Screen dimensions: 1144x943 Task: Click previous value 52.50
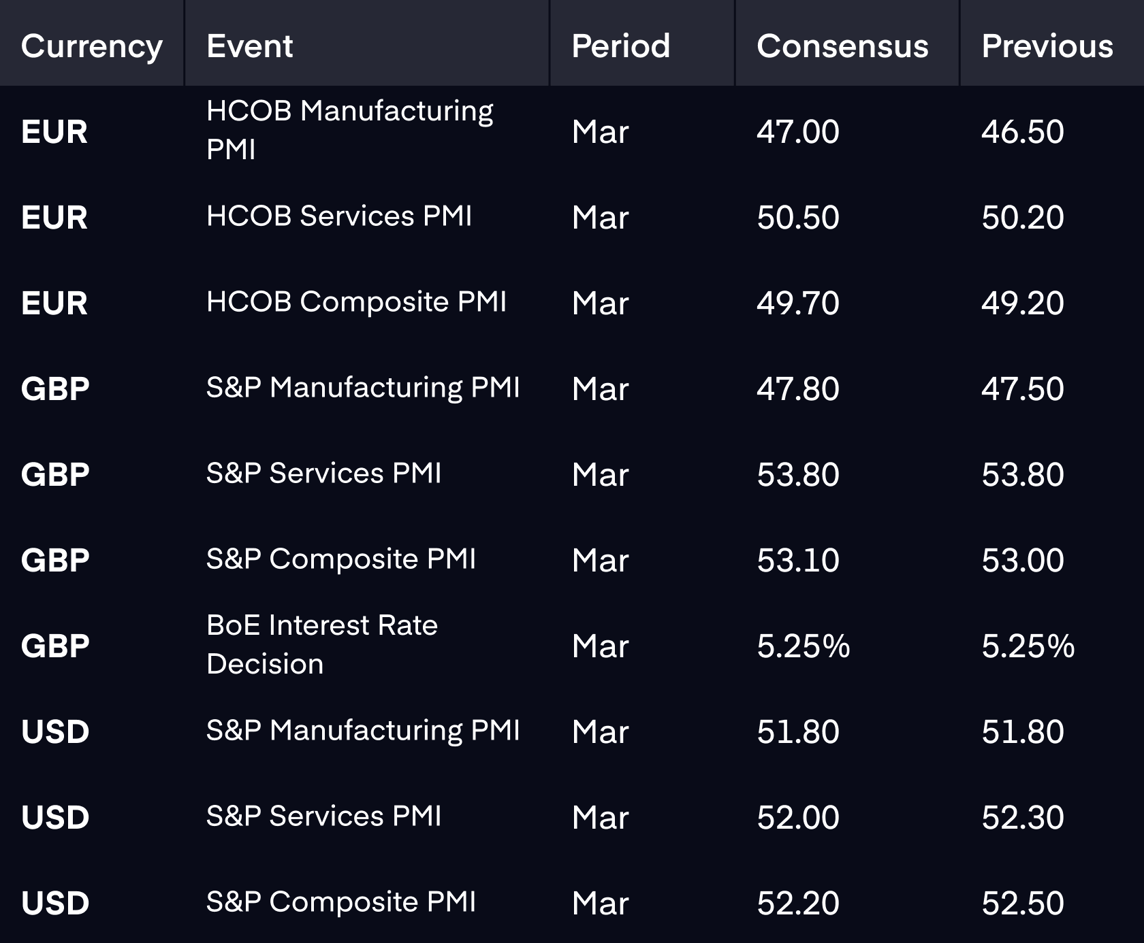[1023, 904]
